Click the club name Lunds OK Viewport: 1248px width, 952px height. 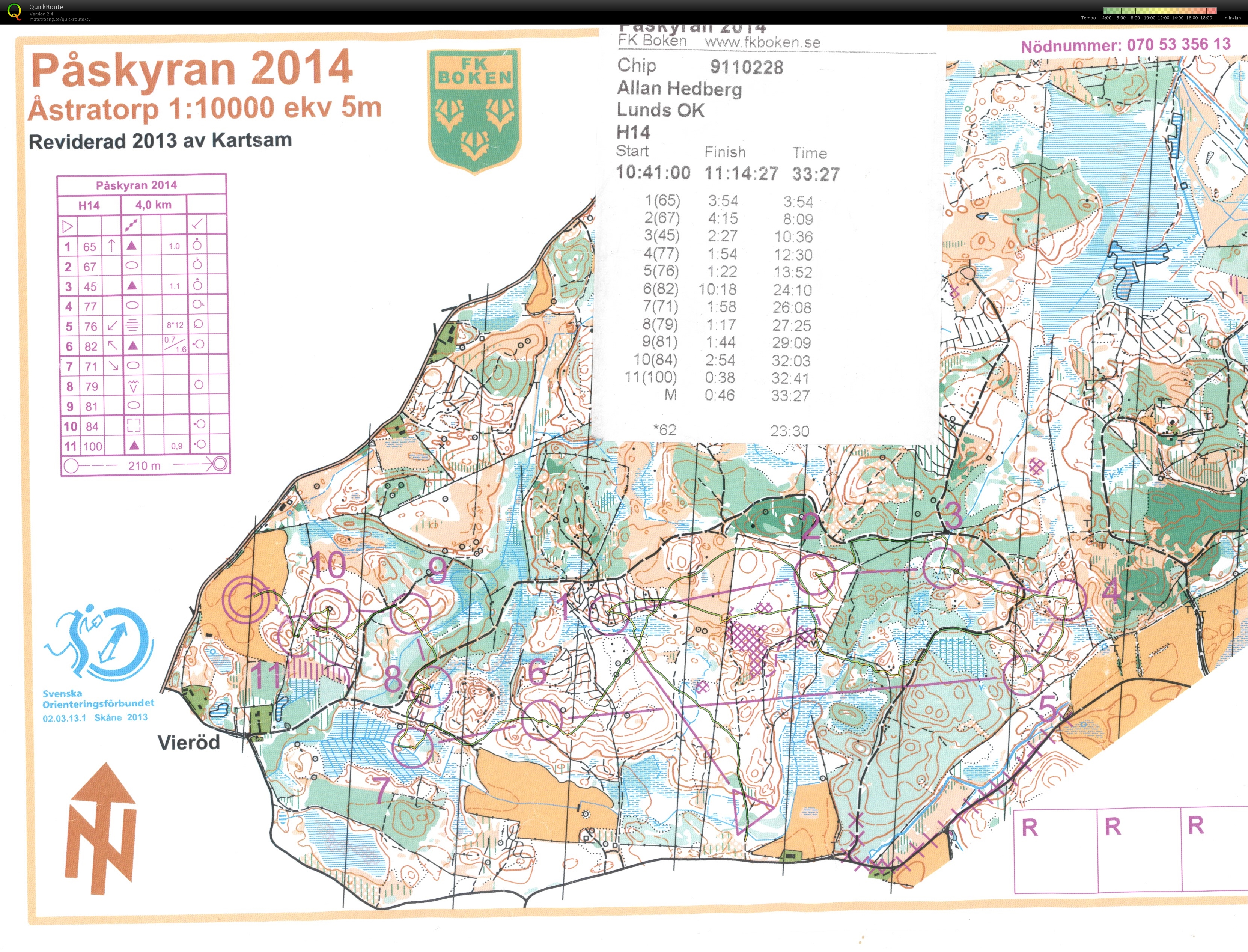pos(661,110)
